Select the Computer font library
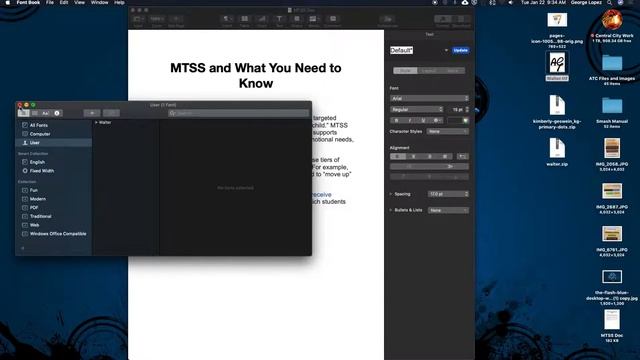The height and width of the screenshot is (360, 640). [40, 134]
